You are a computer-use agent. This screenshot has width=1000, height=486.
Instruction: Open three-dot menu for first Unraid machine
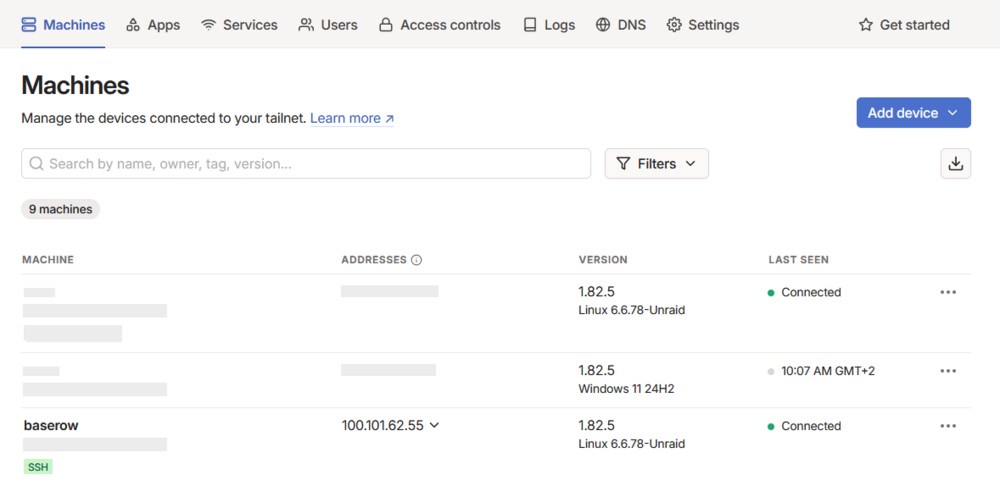click(x=948, y=292)
